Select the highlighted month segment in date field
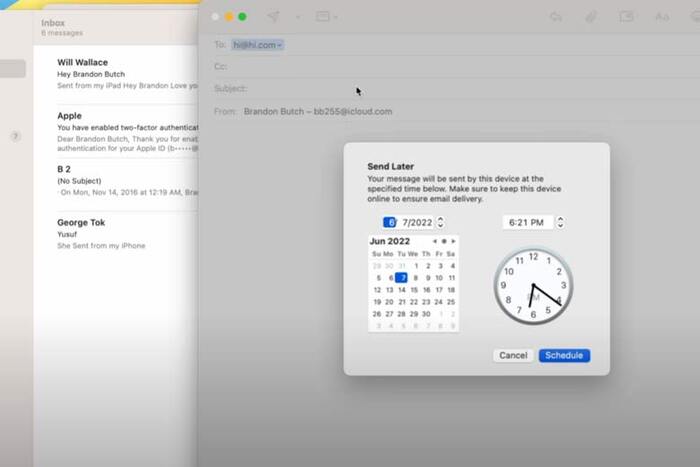Image resolution: width=700 pixels, height=467 pixels. pyautogui.click(x=389, y=222)
